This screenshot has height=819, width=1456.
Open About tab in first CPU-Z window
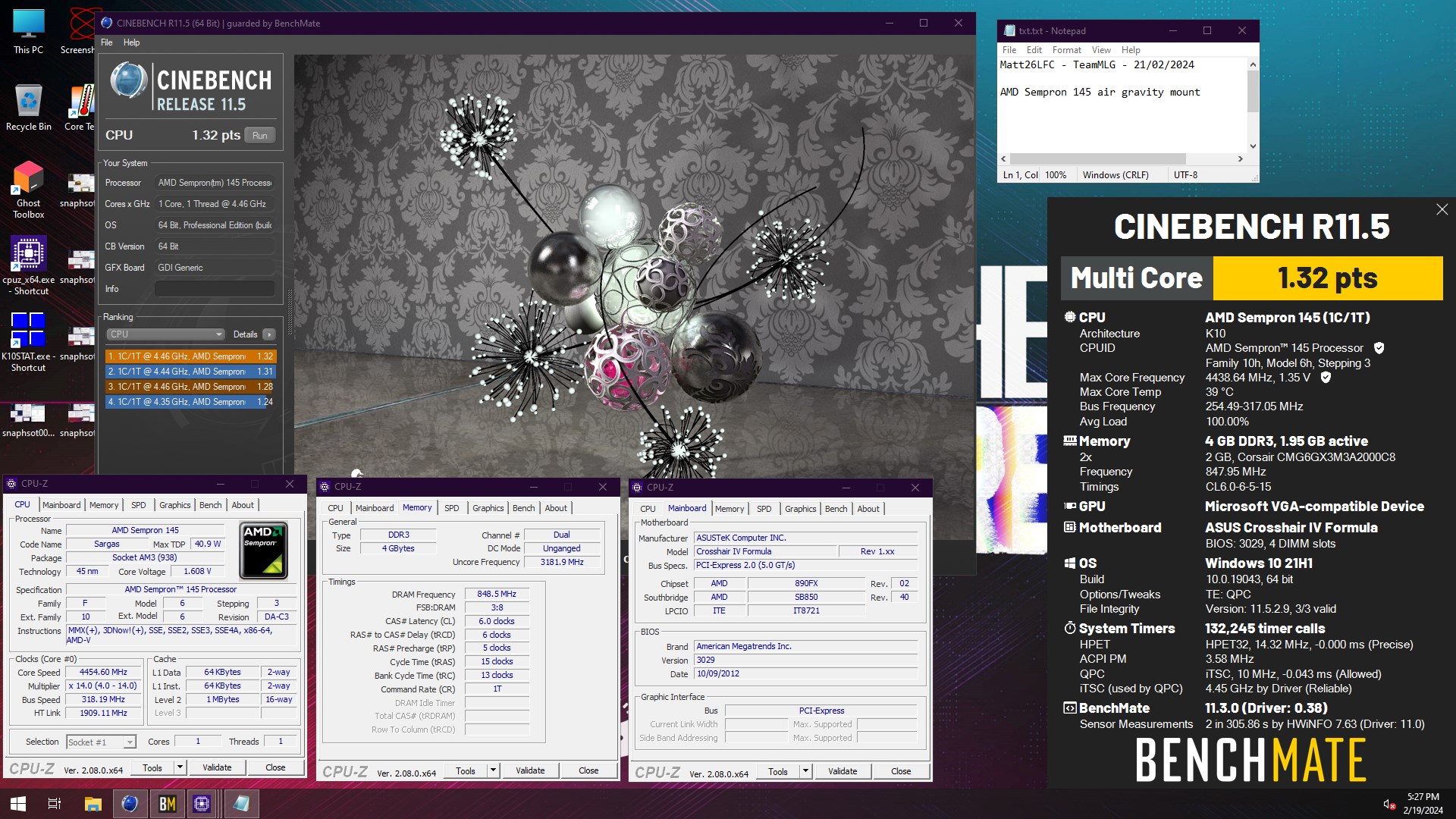point(243,505)
